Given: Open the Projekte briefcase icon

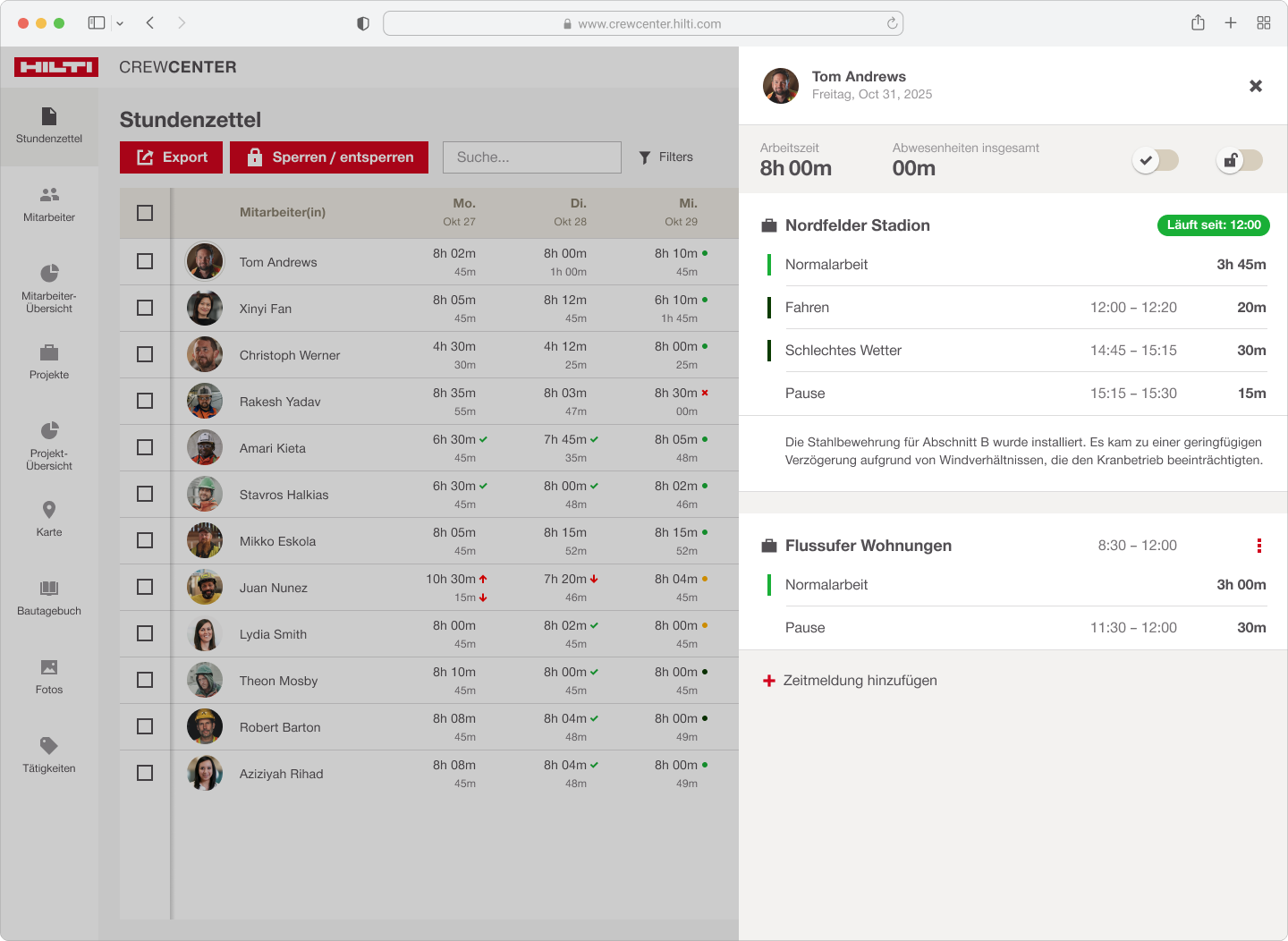Looking at the screenshot, I should point(49,353).
